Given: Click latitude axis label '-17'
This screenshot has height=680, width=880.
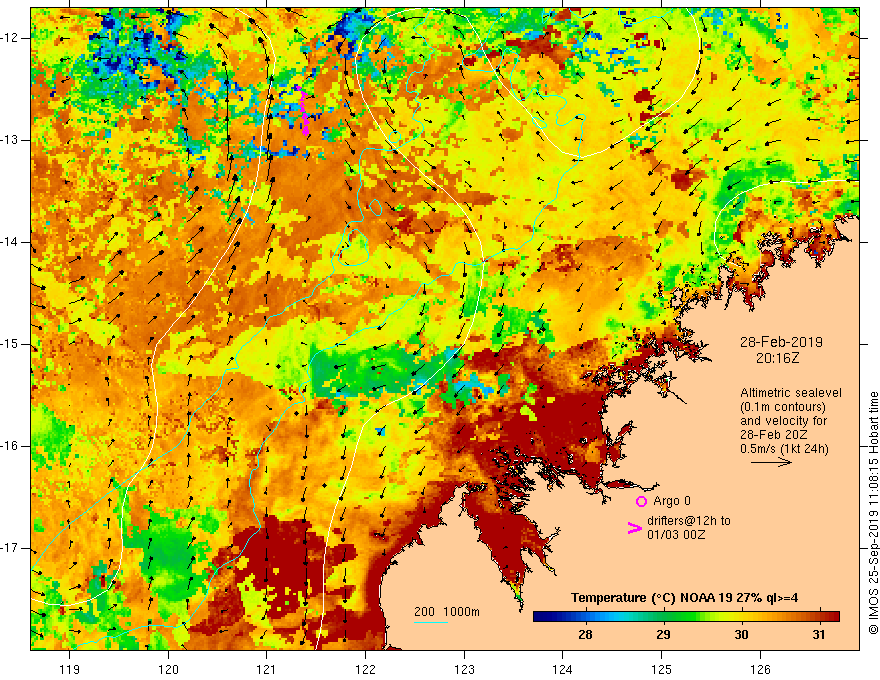Looking at the screenshot, I should [x=10, y=548].
